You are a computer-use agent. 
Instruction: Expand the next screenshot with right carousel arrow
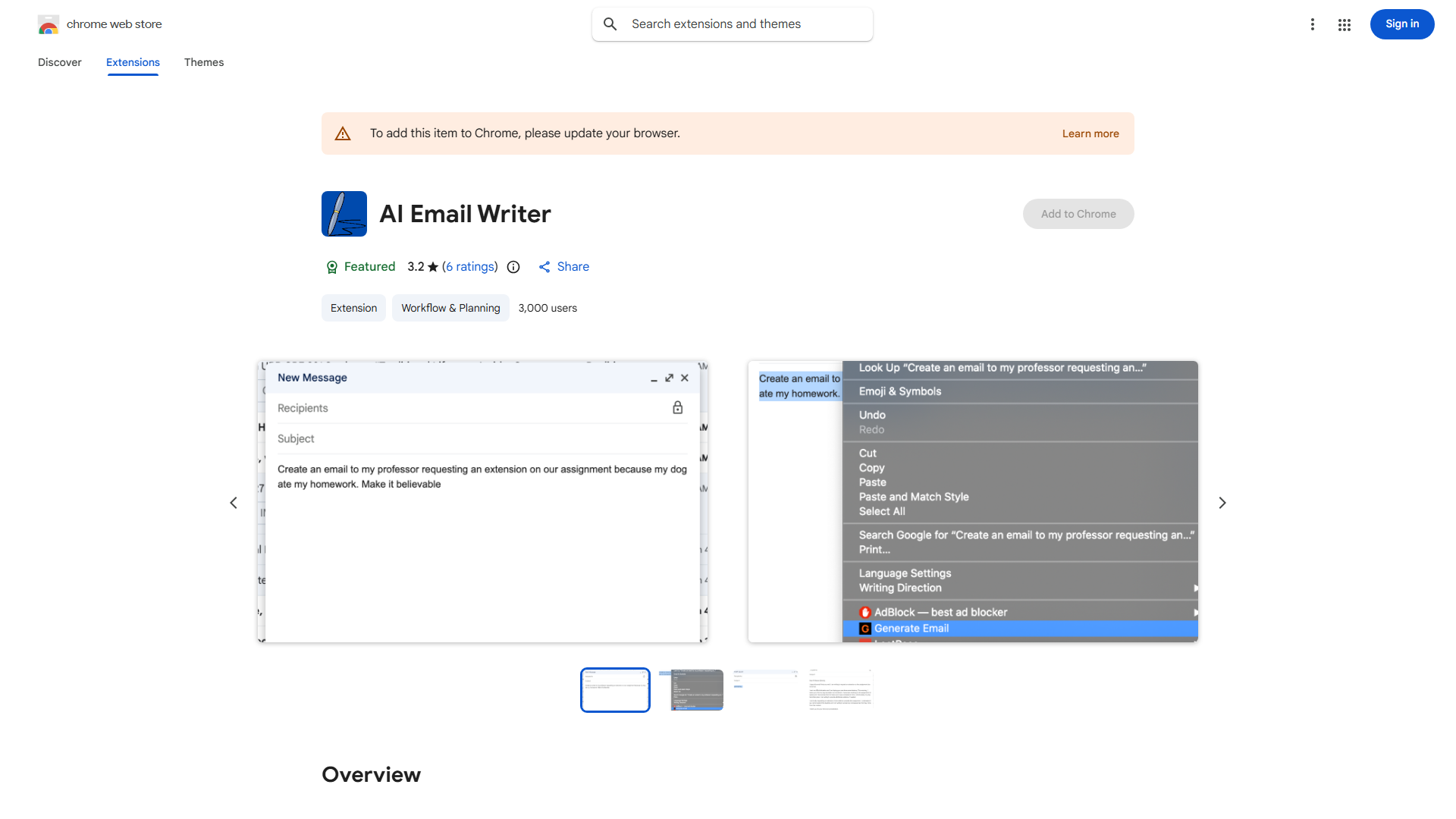(x=1222, y=502)
